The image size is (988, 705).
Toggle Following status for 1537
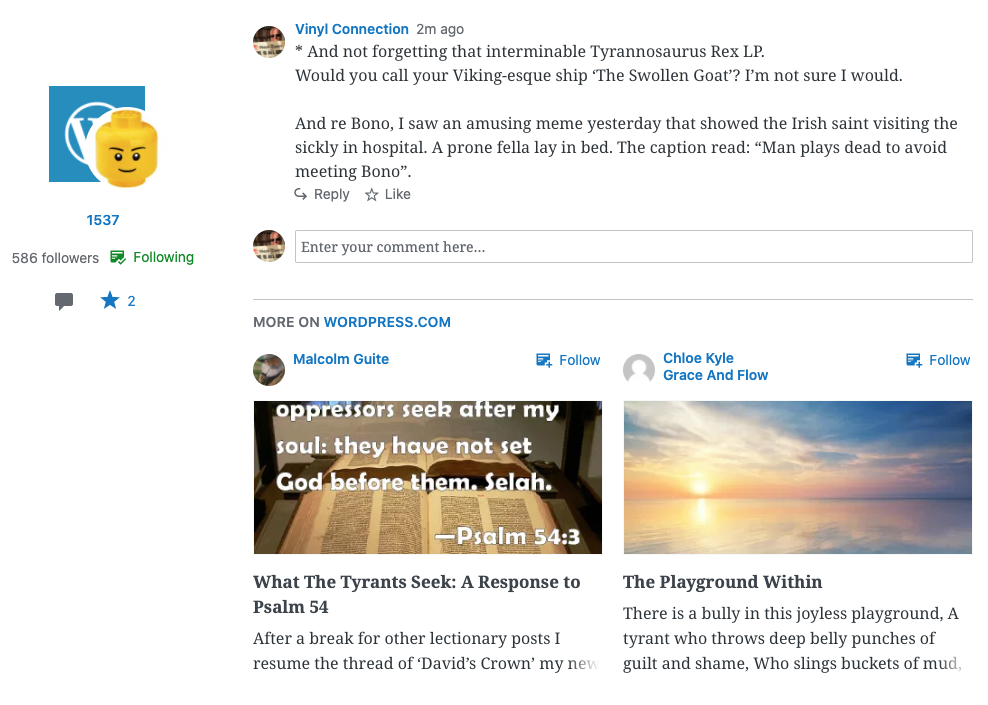(x=152, y=257)
